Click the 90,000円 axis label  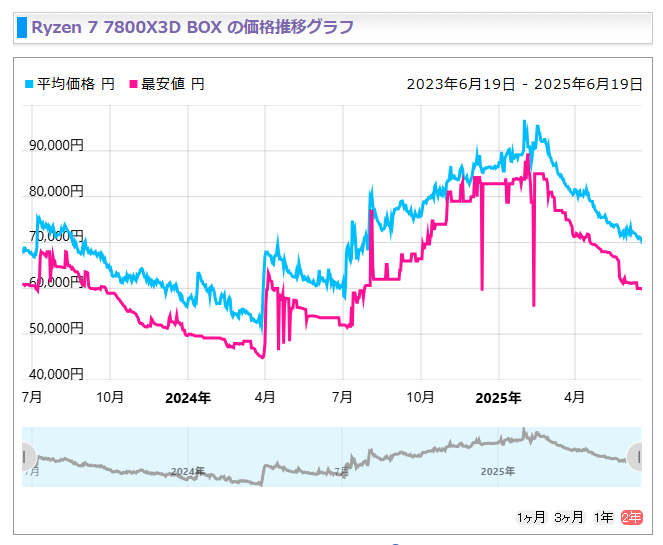(x=56, y=145)
